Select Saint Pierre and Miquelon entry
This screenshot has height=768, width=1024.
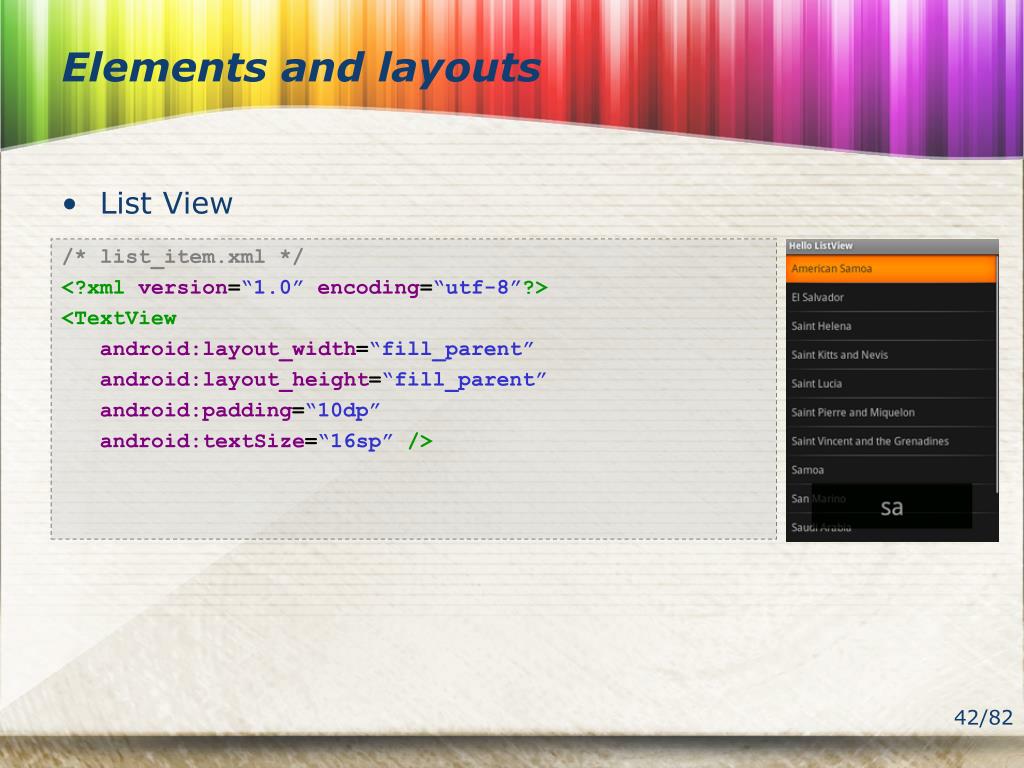891,412
